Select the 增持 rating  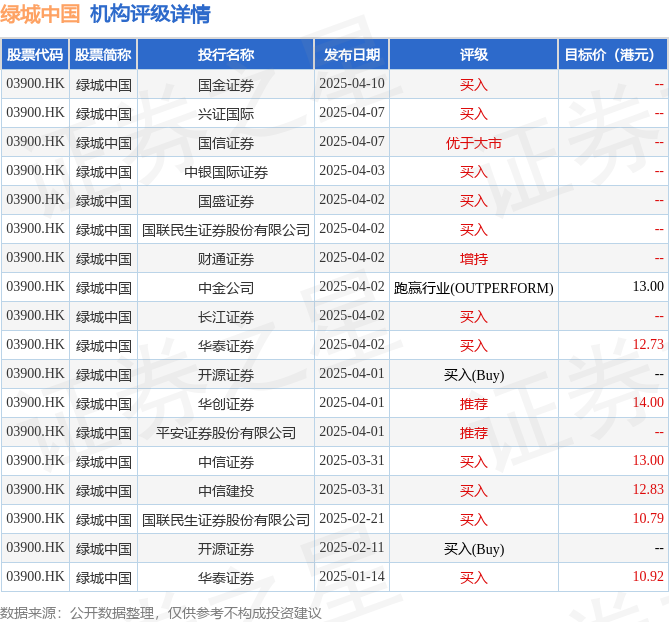coord(474,259)
